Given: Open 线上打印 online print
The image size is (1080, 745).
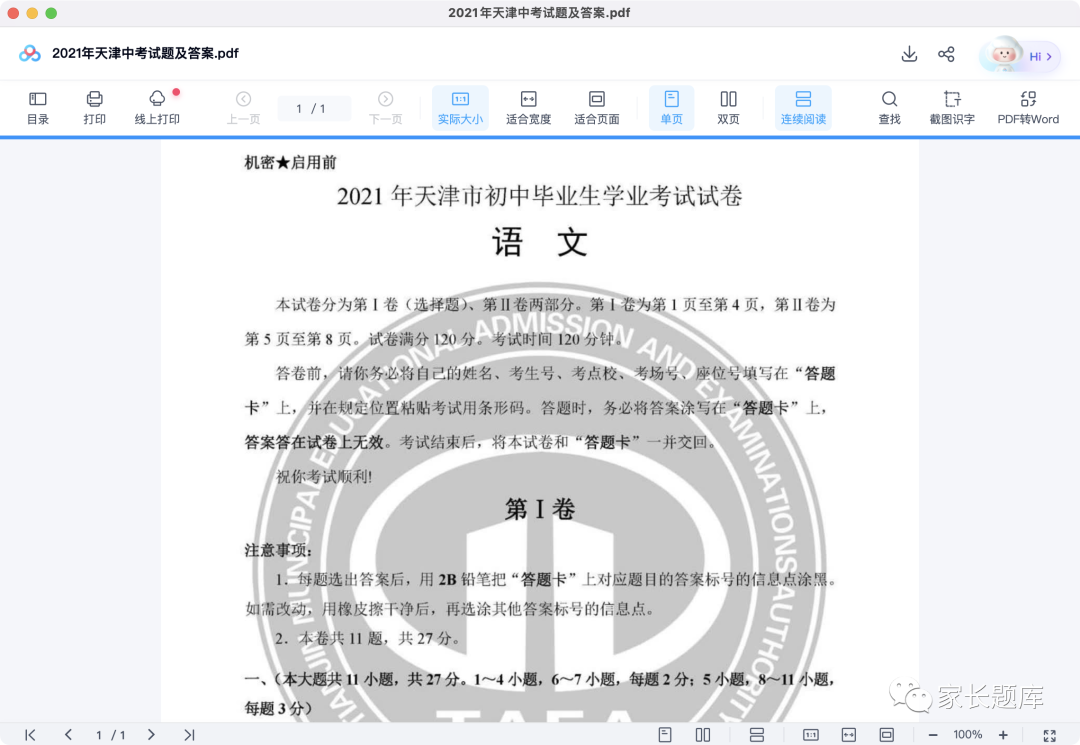Looking at the screenshot, I should tap(157, 108).
